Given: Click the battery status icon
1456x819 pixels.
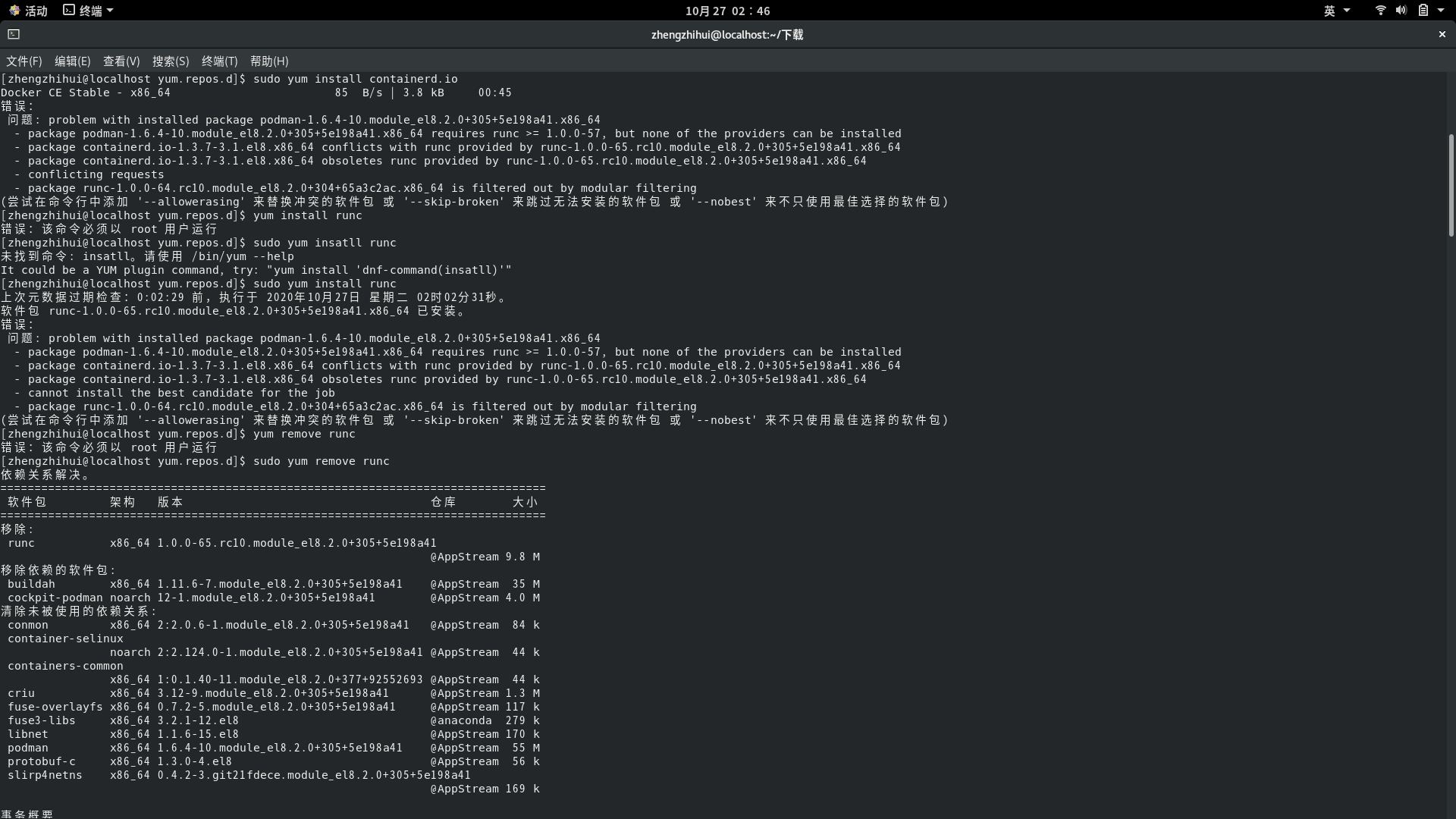Looking at the screenshot, I should [1423, 11].
